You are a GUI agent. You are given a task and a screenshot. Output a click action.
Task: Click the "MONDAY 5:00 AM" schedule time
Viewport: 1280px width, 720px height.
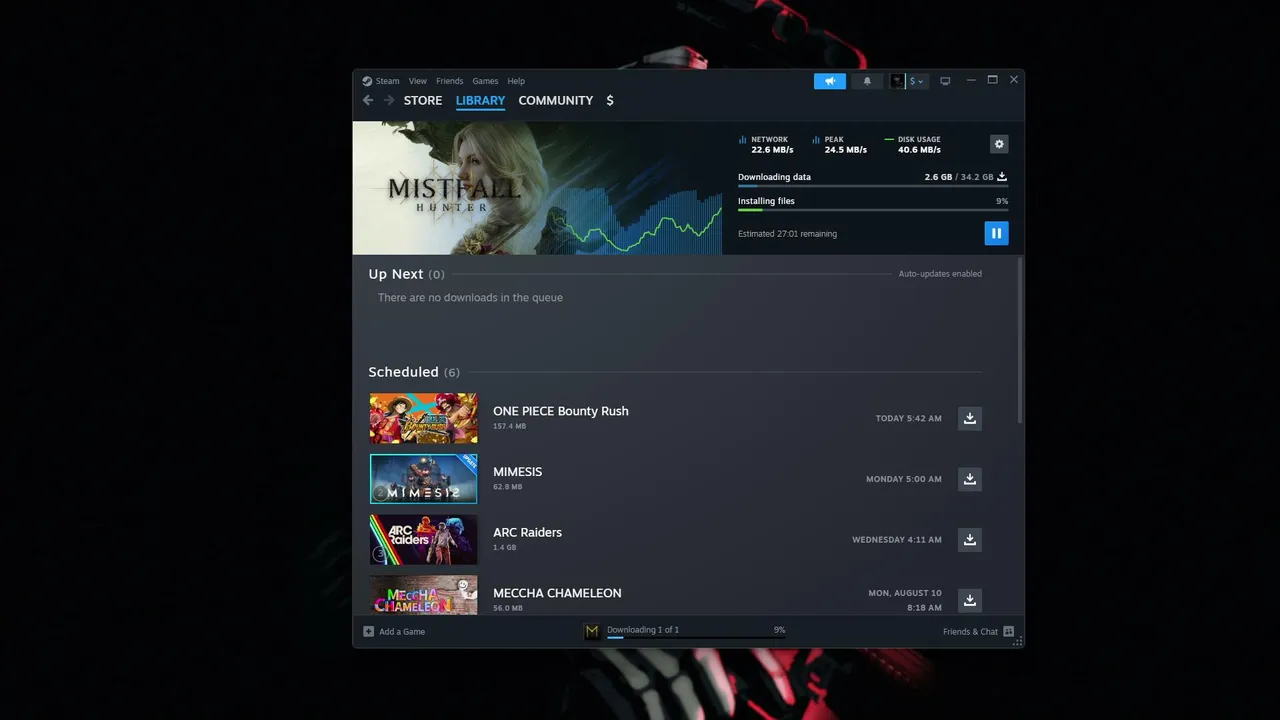tap(904, 479)
